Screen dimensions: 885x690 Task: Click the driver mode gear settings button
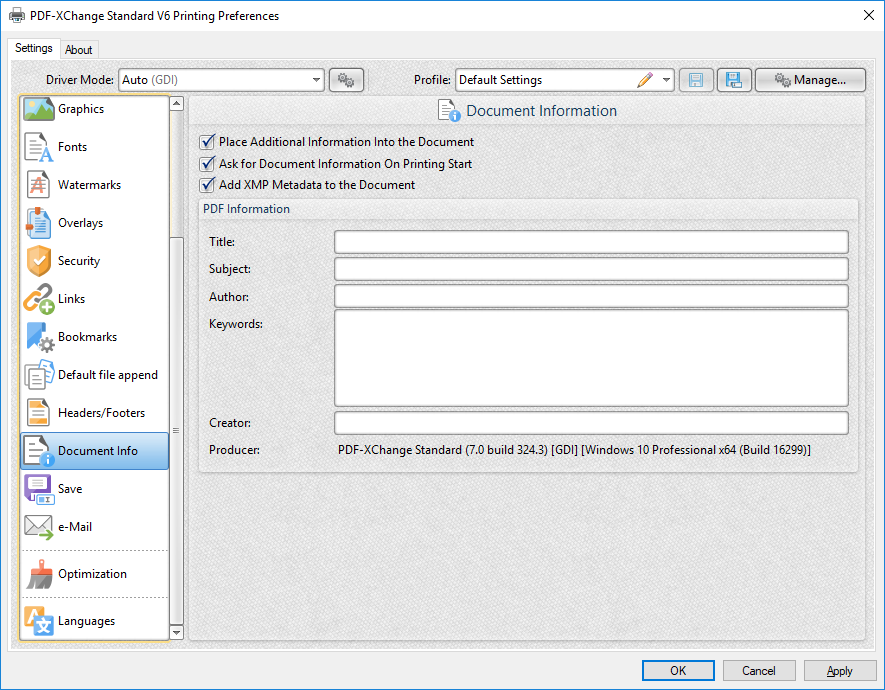pos(346,80)
